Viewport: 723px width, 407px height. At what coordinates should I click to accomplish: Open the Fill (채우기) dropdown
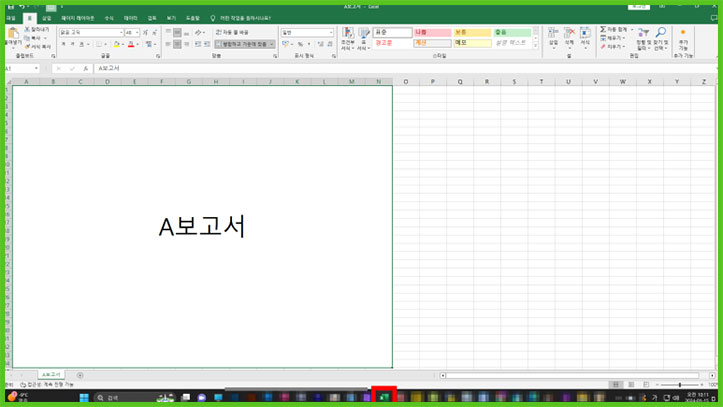(613, 38)
